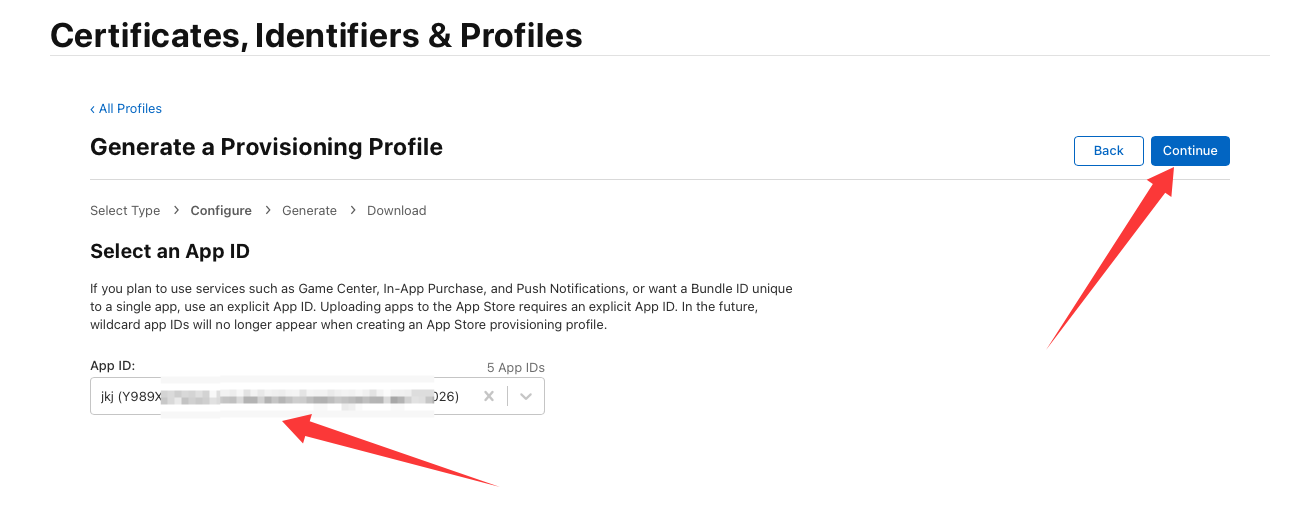
Task: Go to the Select Type step
Action: pyautogui.click(x=125, y=211)
